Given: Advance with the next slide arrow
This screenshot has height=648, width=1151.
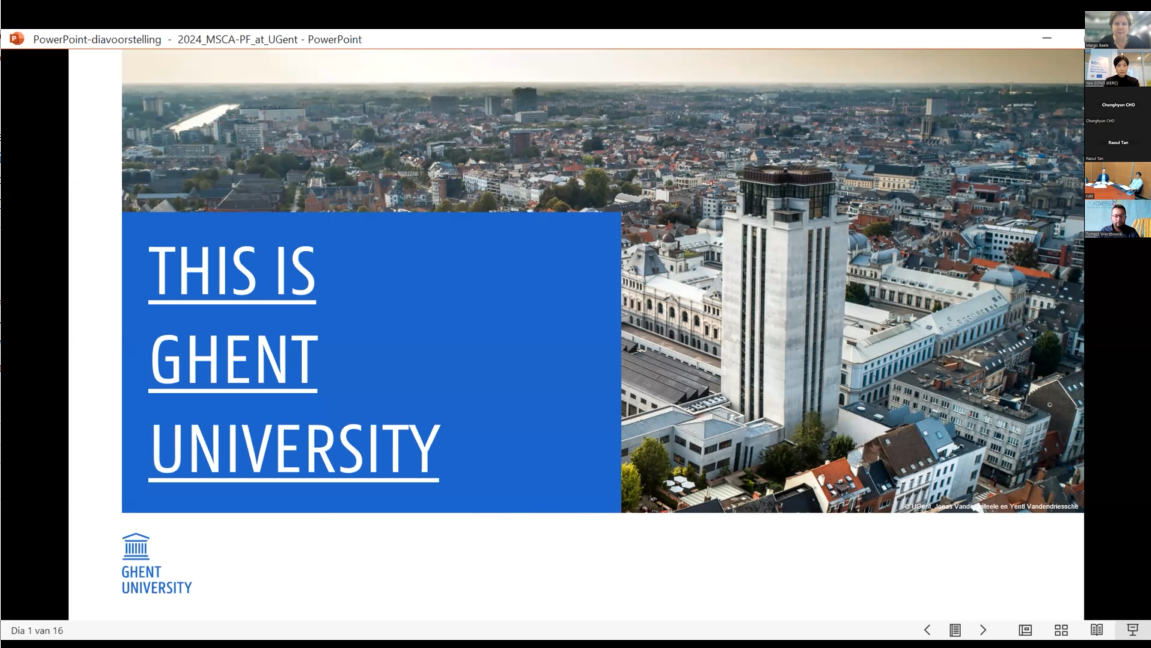Looking at the screenshot, I should (x=983, y=630).
